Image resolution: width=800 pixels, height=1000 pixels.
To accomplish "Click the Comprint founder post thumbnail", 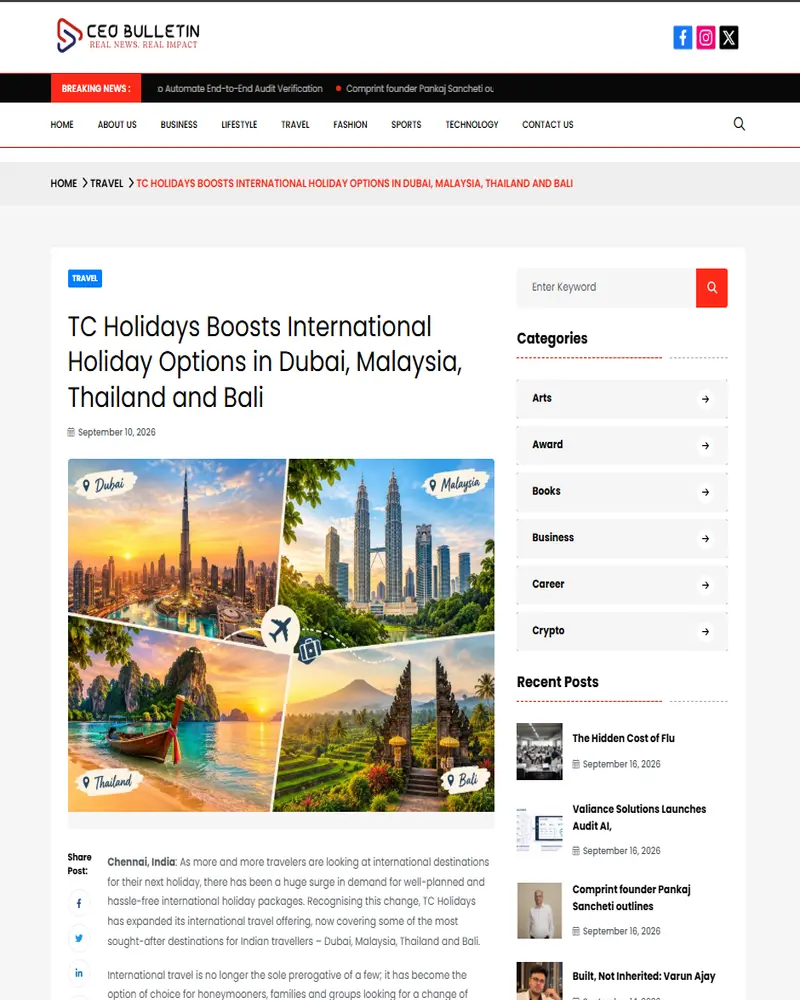I will point(540,911).
